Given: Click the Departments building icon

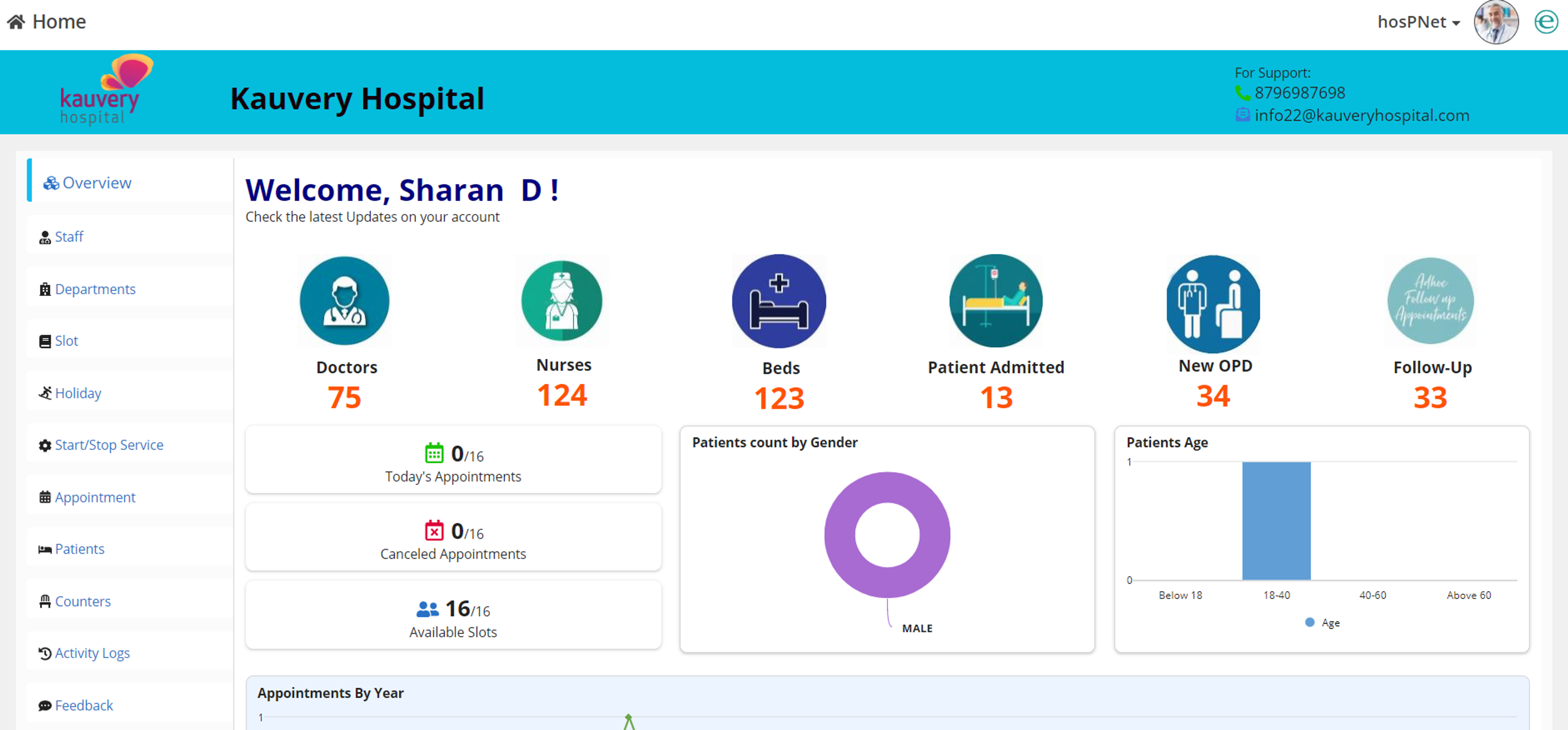Looking at the screenshot, I should 45,289.
